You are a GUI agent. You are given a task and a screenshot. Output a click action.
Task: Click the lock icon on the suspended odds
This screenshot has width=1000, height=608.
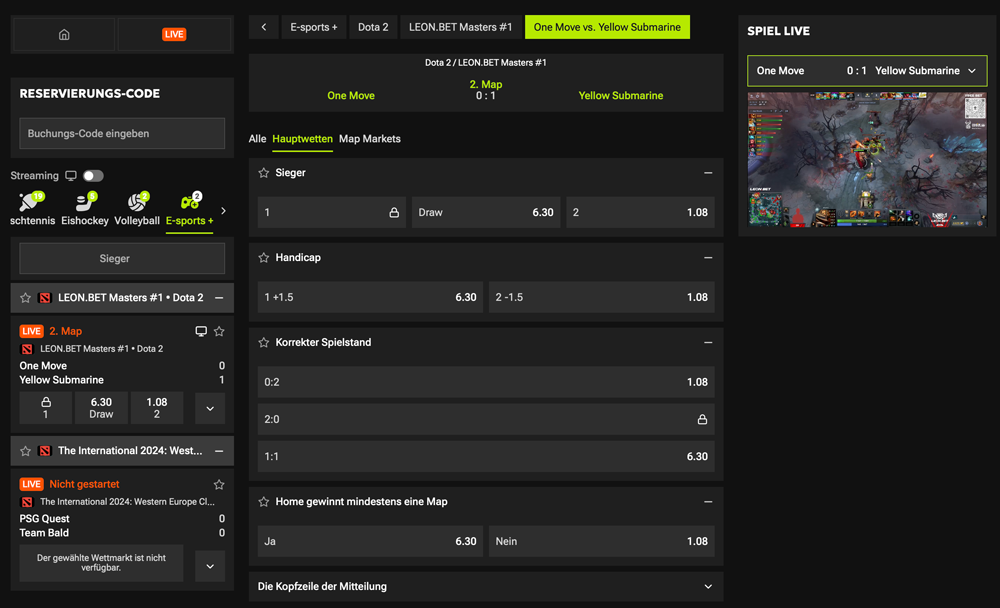pos(394,212)
